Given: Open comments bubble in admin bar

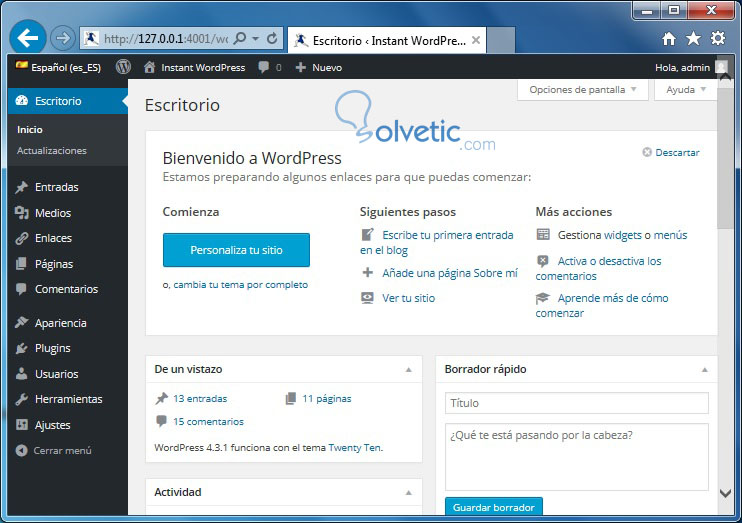Looking at the screenshot, I should point(269,68).
